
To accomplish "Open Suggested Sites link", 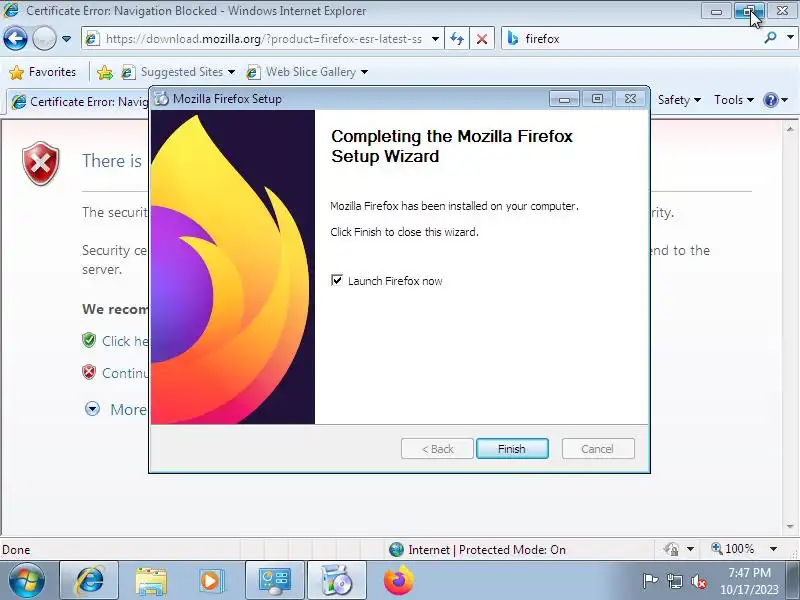I will tap(181, 72).
